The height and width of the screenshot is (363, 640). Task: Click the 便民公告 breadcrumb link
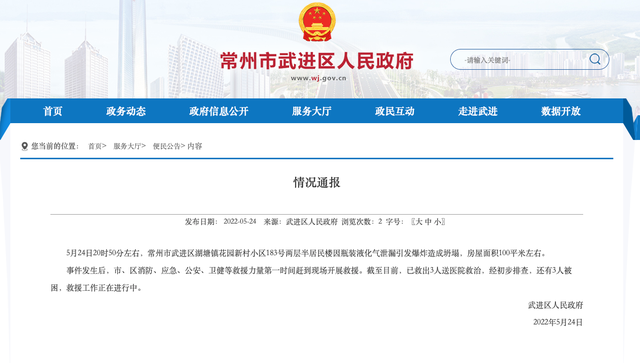tap(167, 146)
